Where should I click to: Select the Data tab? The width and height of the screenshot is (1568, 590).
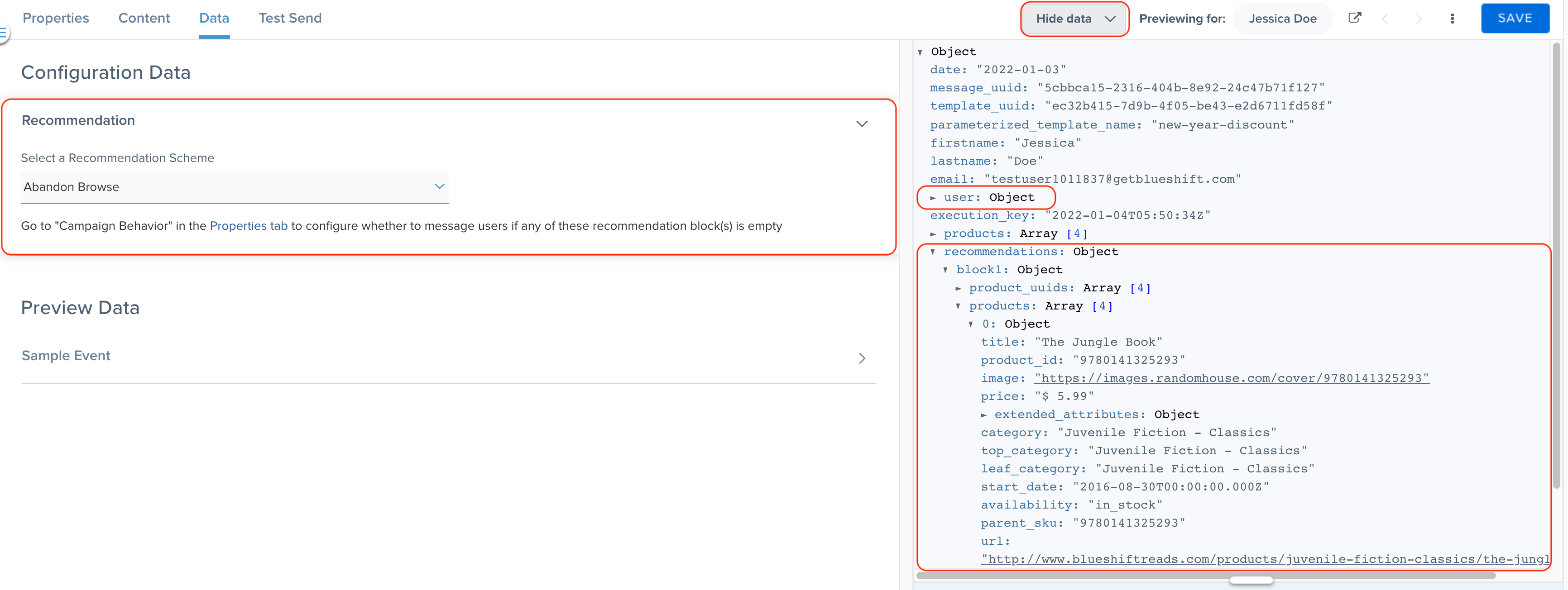214,18
